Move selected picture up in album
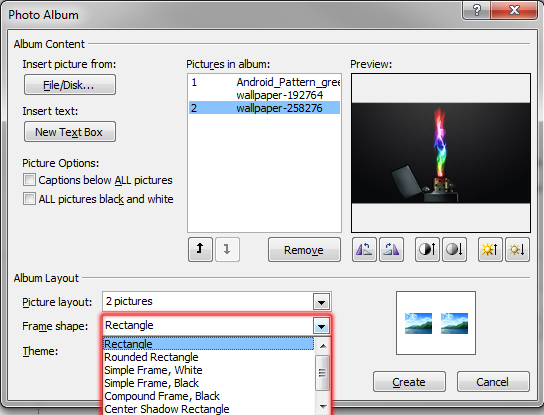 200,249
